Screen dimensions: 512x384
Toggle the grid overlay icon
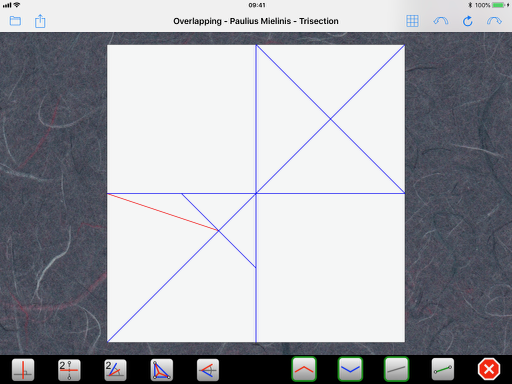(x=412, y=21)
